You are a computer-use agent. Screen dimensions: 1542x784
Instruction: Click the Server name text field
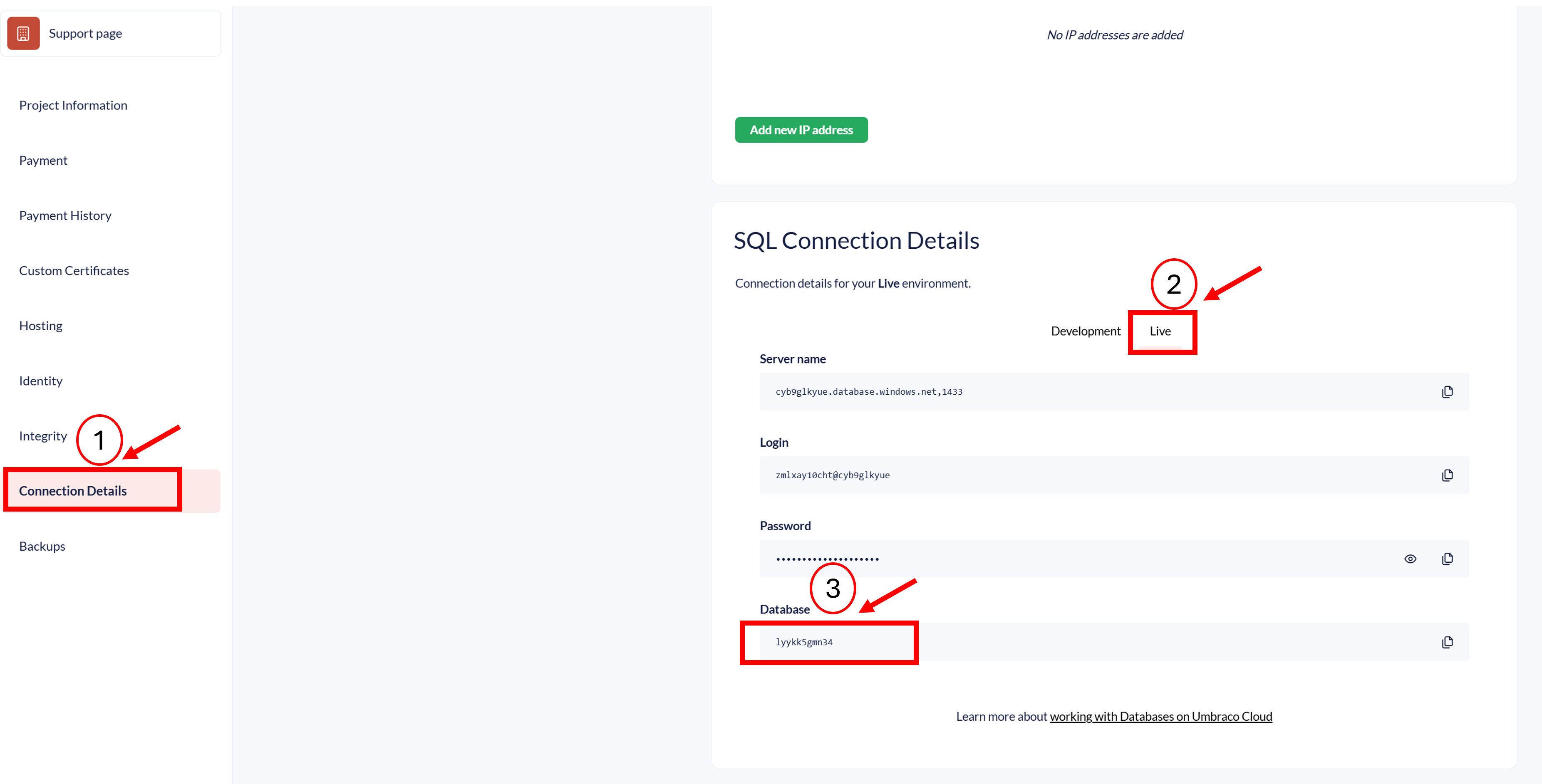click(x=1078, y=392)
